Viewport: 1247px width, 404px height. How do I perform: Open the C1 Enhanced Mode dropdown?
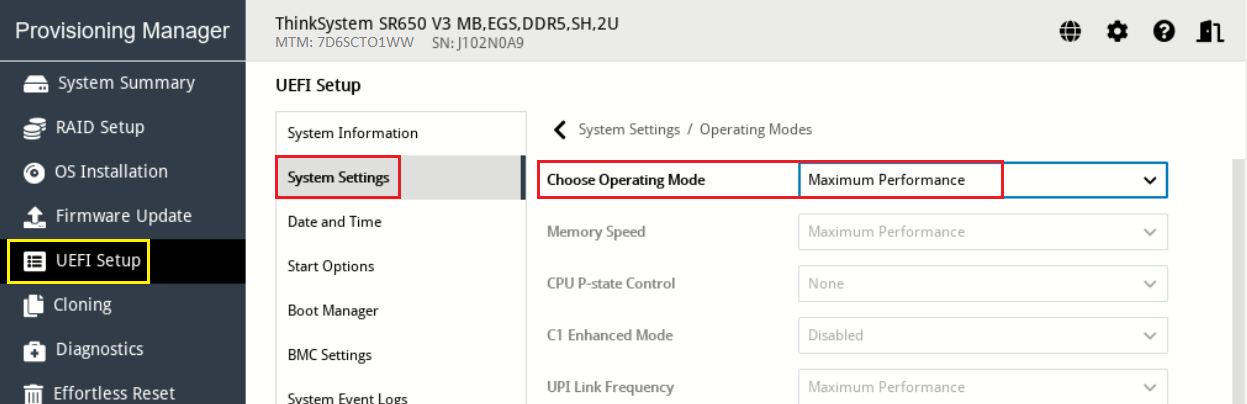coord(1149,336)
